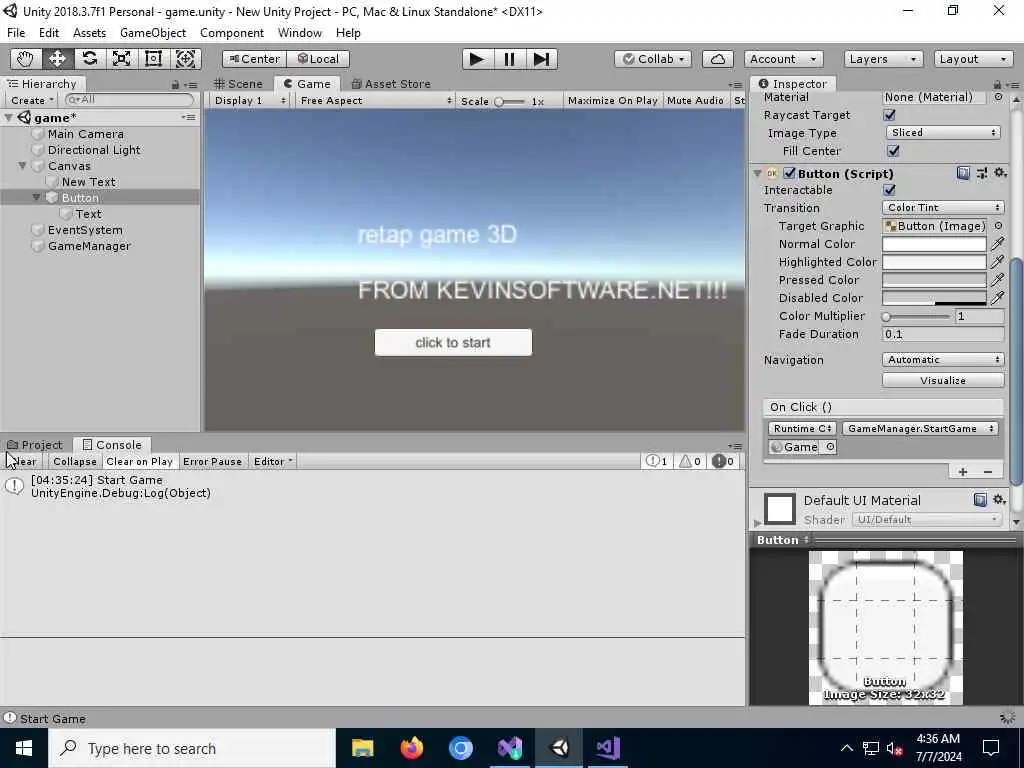Toggle Collapse in Console
Image resolution: width=1024 pixels, height=768 pixels.
[x=75, y=461]
